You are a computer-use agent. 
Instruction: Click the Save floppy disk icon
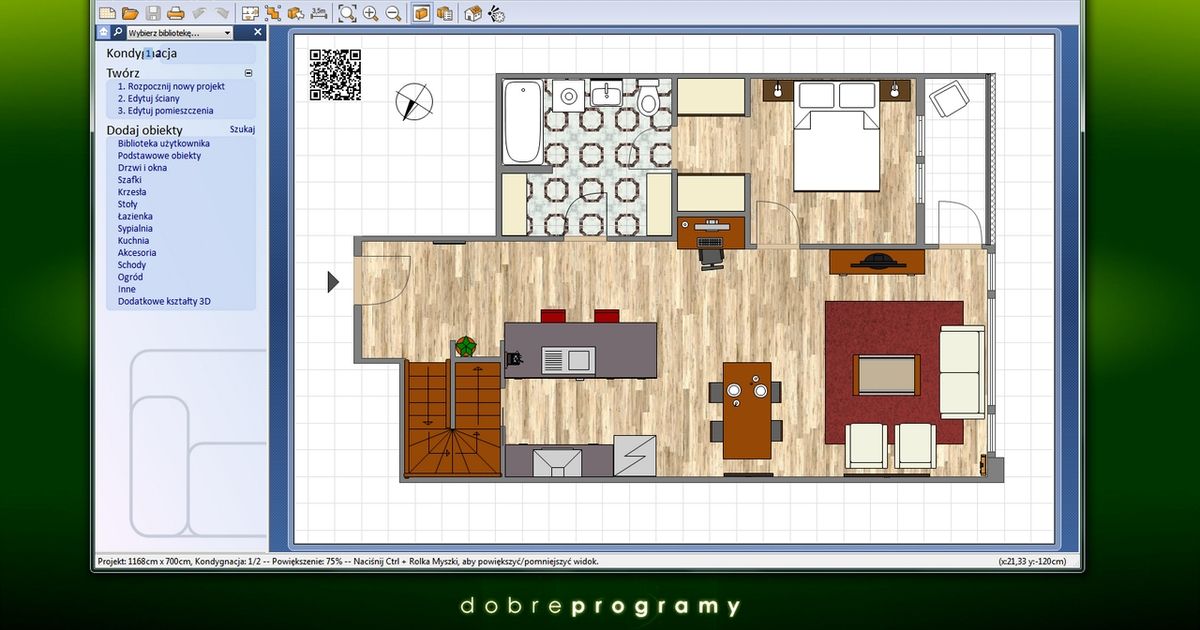point(153,13)
